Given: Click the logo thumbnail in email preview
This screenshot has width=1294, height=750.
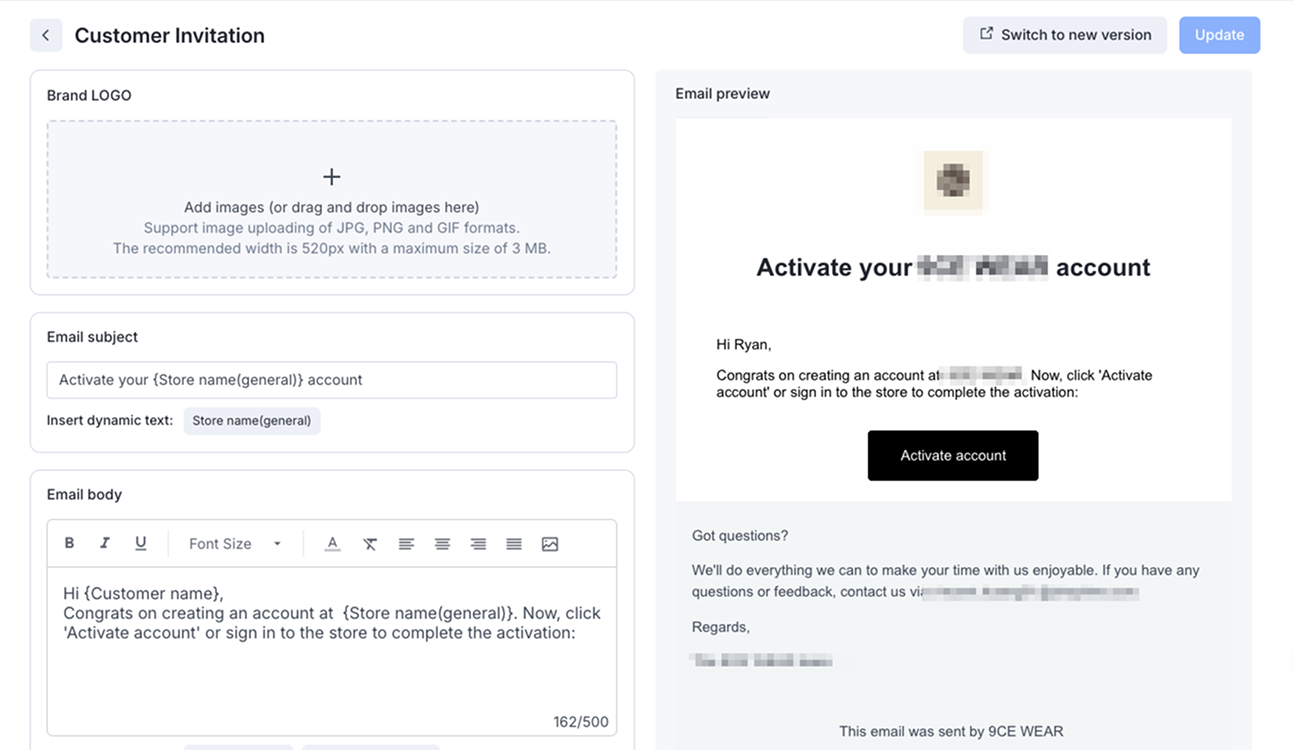Looking at the screenshot, I should click(x=953, y=181).
